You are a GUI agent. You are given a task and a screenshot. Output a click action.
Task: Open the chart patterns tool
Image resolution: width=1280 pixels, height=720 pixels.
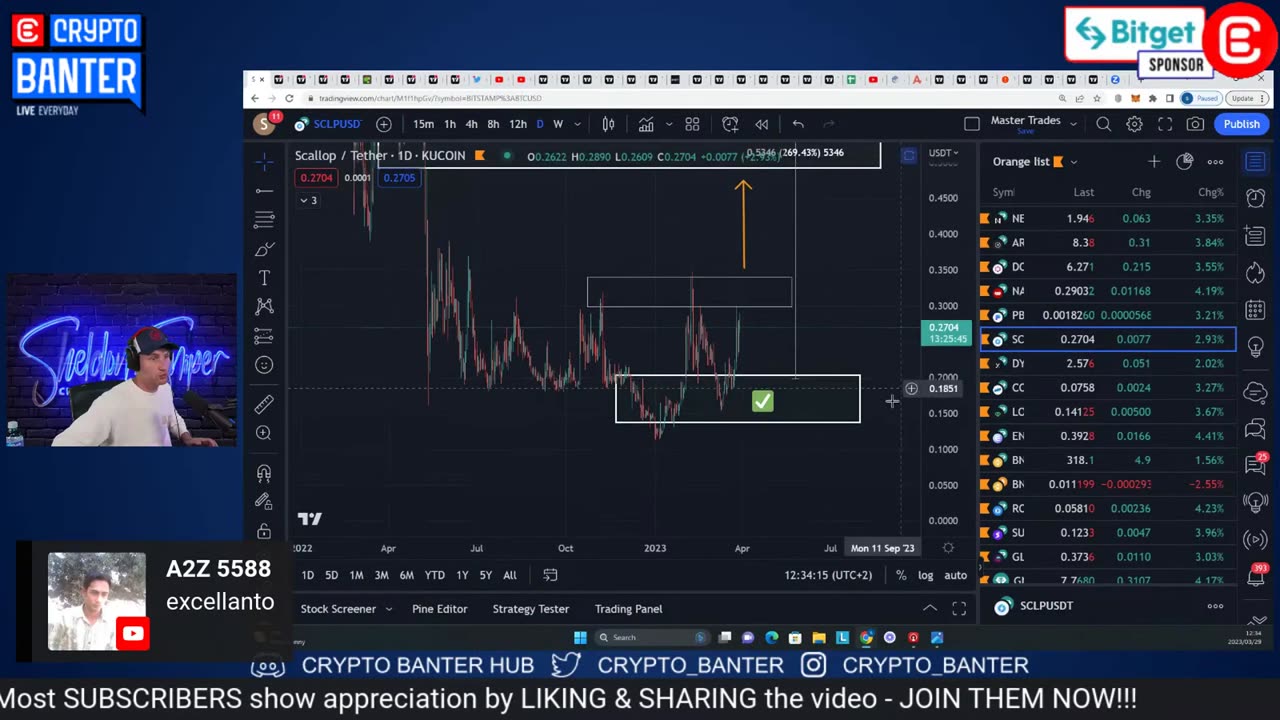[x=264, y=307]
